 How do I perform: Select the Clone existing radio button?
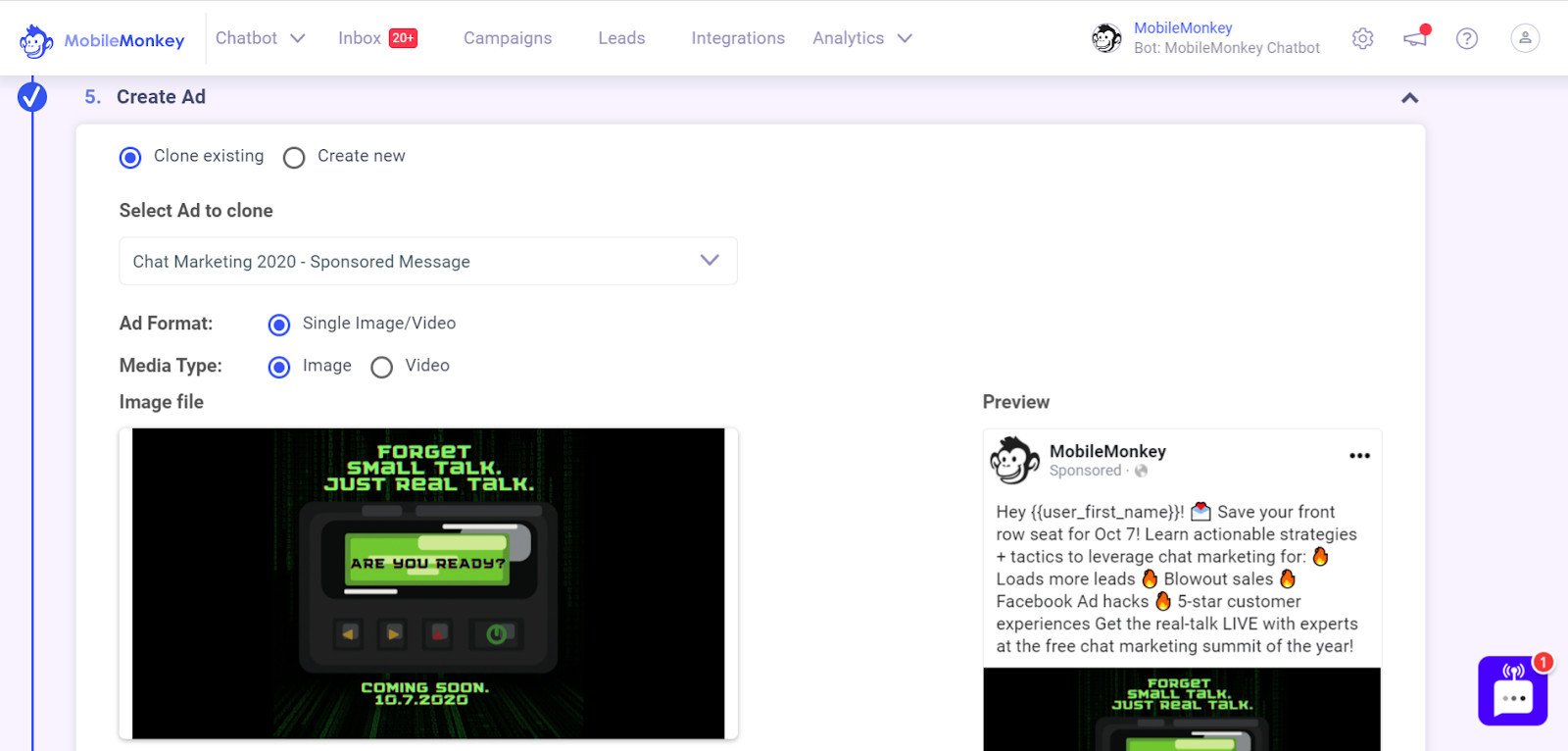pos(130,158)
